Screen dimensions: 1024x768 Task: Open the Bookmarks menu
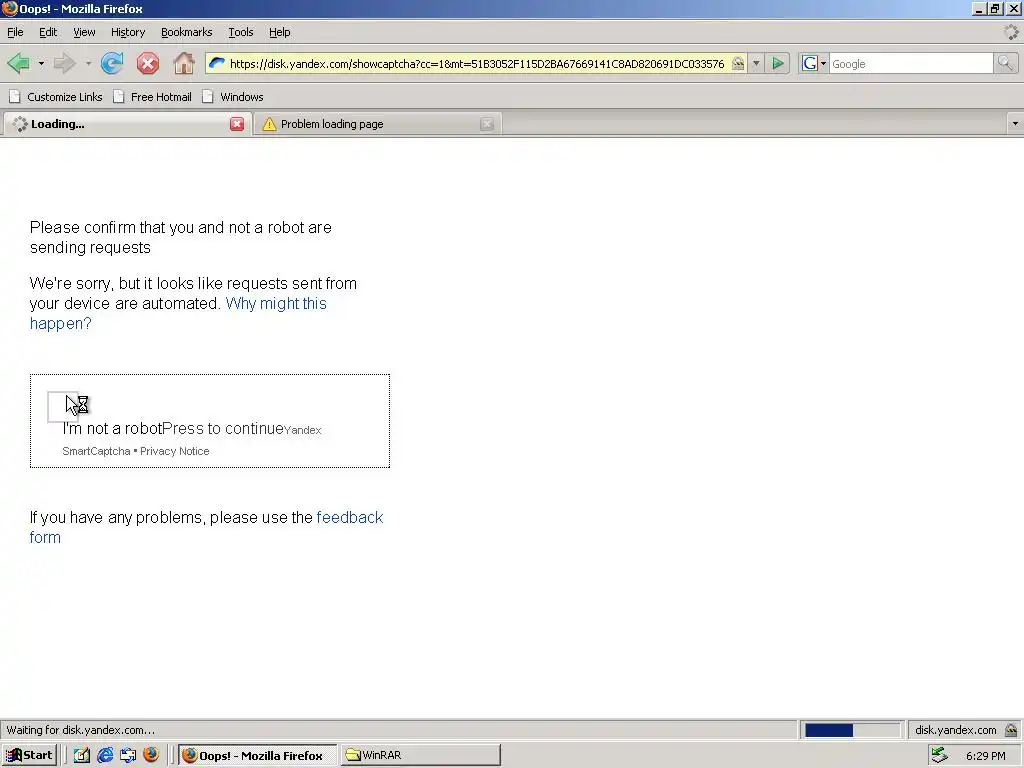187,32
